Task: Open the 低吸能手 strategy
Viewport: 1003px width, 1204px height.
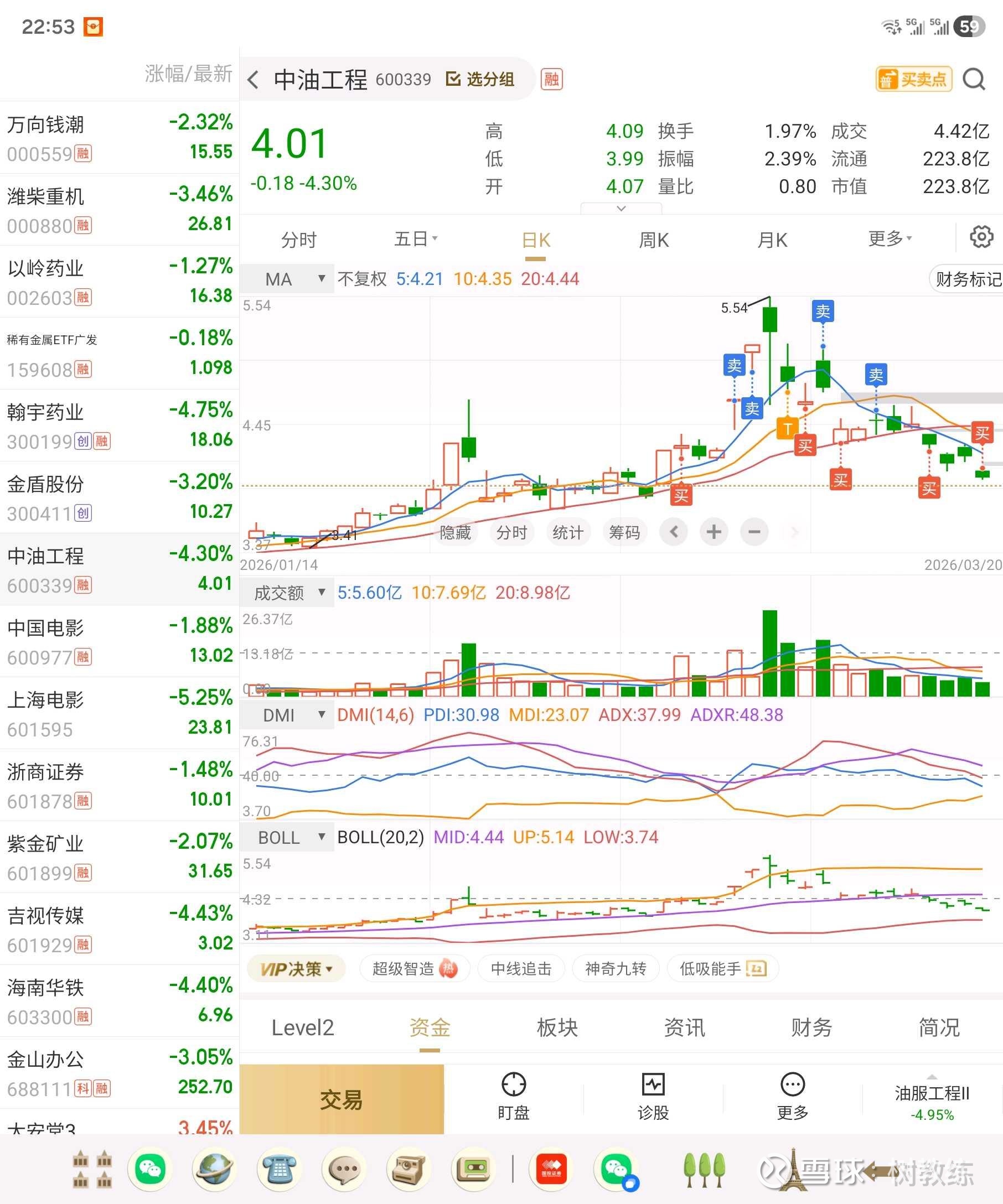Action: coord(722,969)
